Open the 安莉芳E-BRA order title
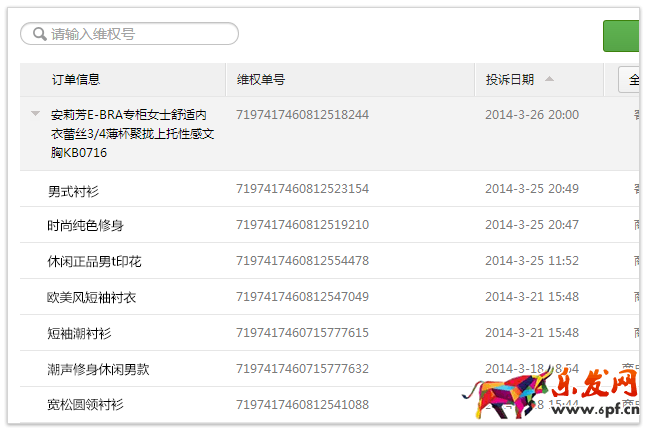 coord(130,134)
